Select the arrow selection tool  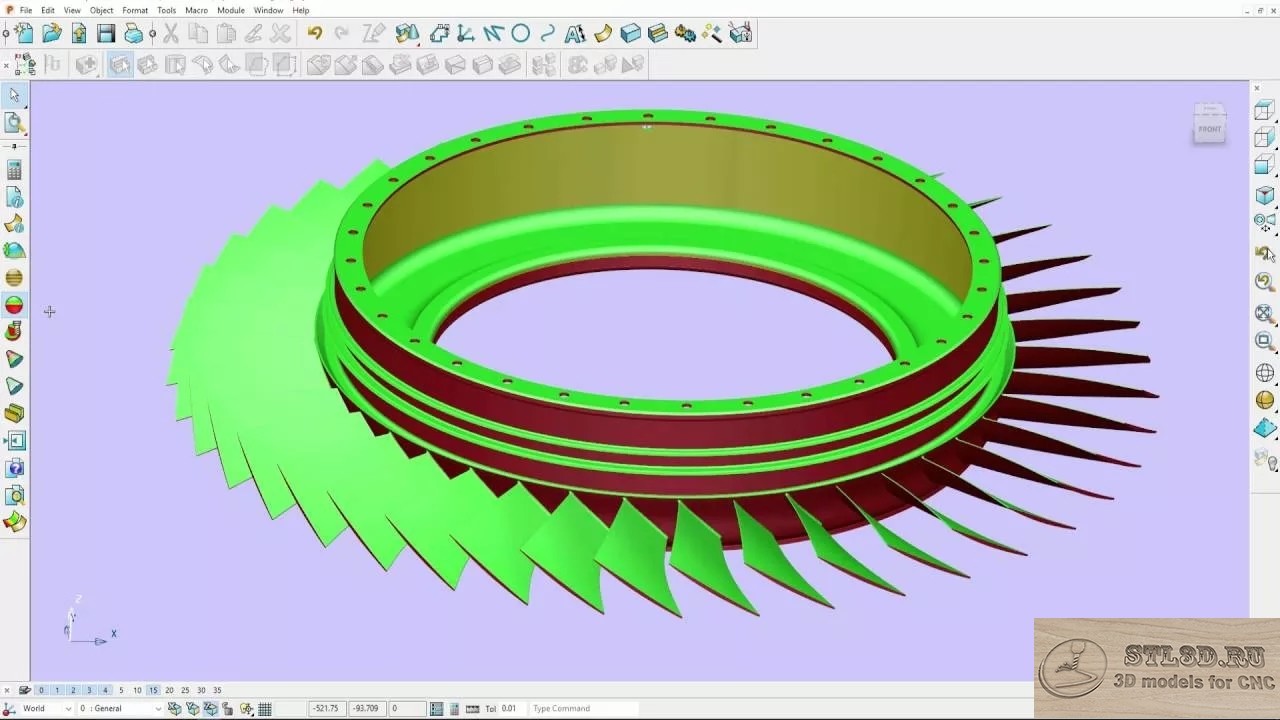(14, 95)
